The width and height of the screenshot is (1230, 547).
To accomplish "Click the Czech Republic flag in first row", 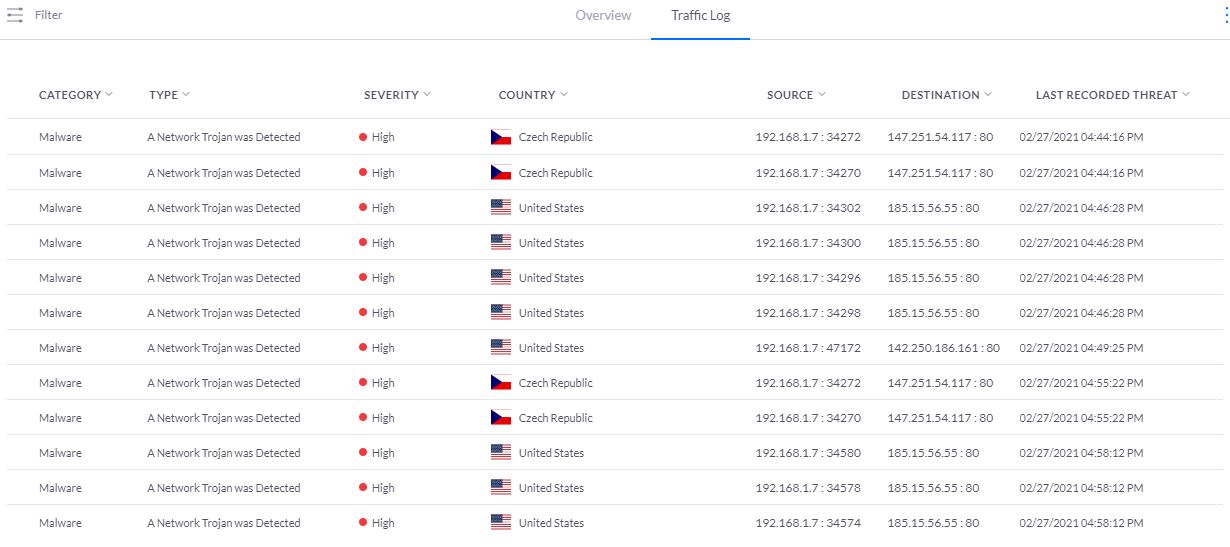I will click(501, 137).
